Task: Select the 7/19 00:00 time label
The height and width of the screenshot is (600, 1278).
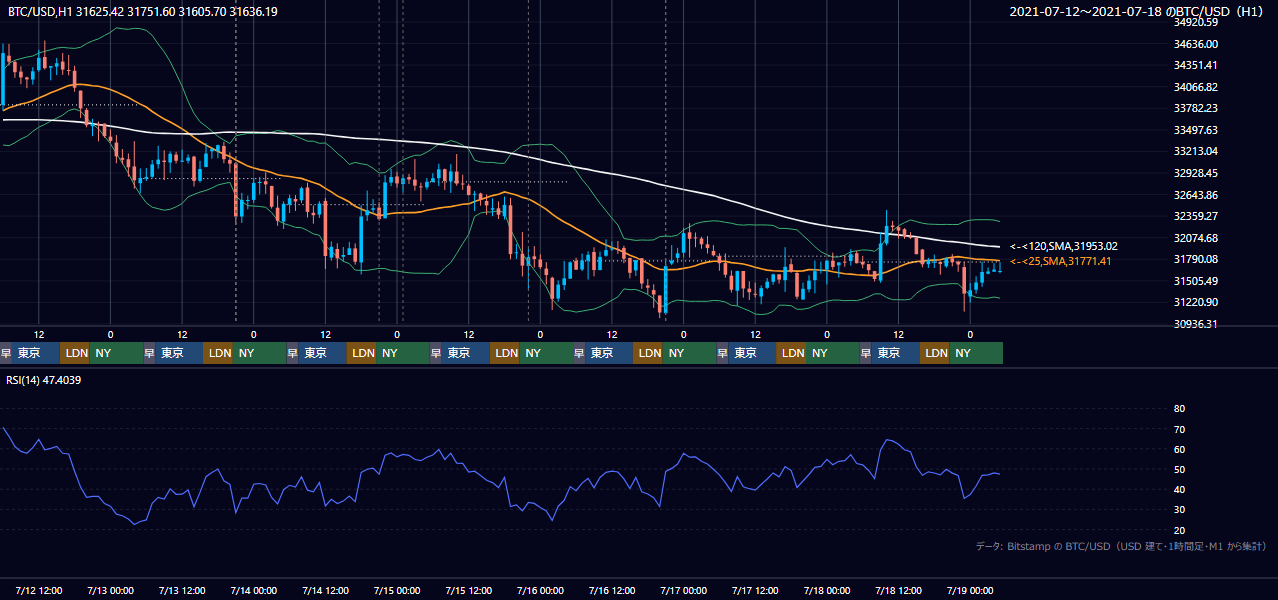Action: 970,590
